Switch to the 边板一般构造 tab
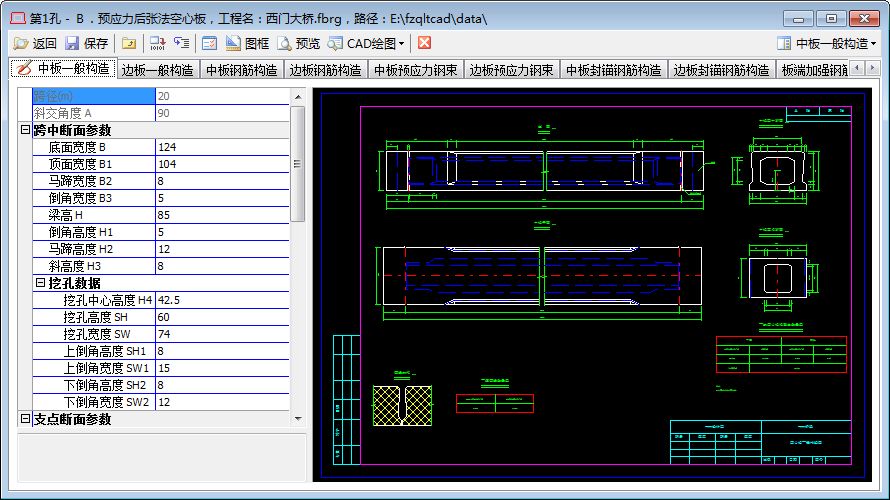This screenshot has height=500, width=890. [x=157, y=70]
